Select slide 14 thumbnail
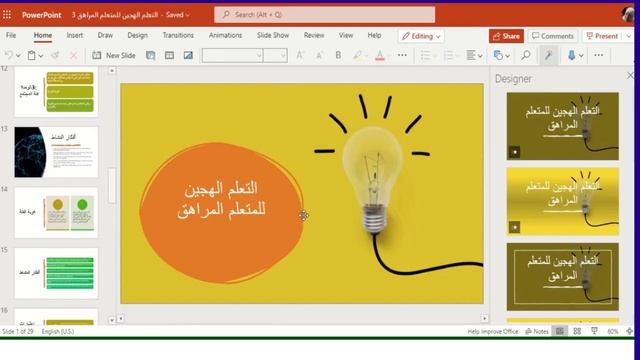Viewport: 640px width, 360px height. [56, 212]
